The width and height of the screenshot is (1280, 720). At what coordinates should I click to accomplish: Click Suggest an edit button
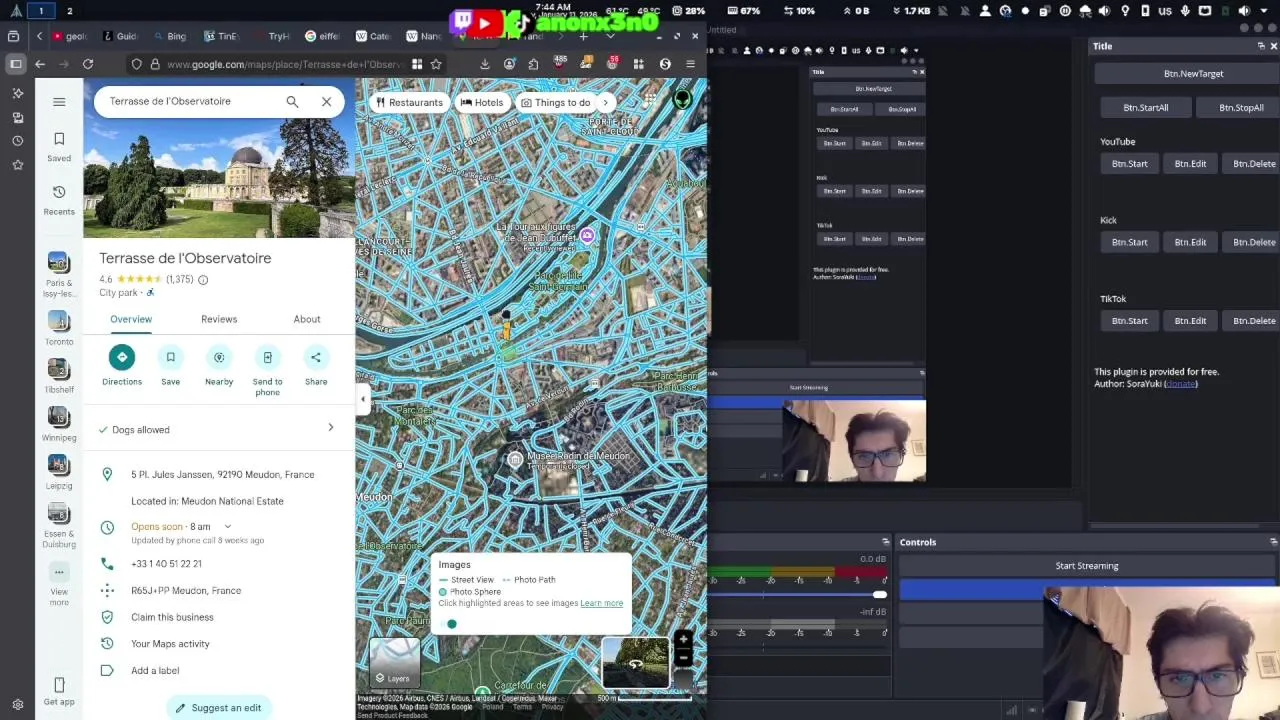click(218, 708)
